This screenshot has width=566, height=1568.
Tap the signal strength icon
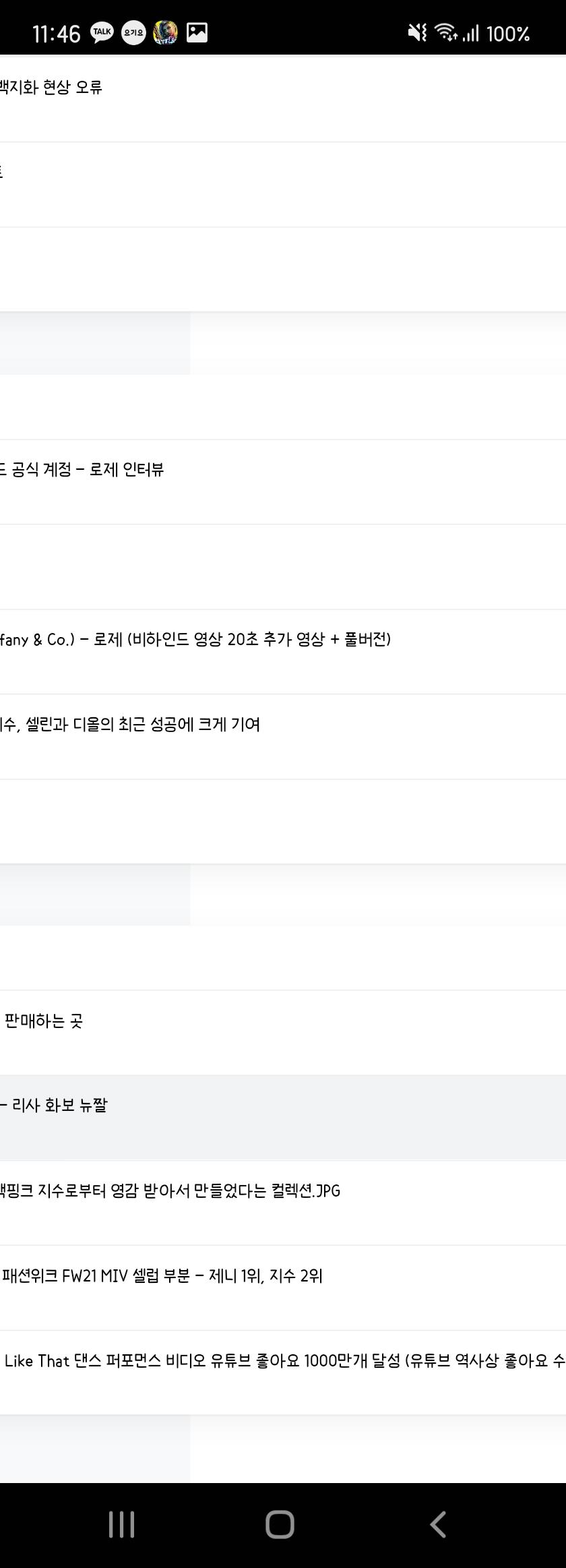coord(470,33)
